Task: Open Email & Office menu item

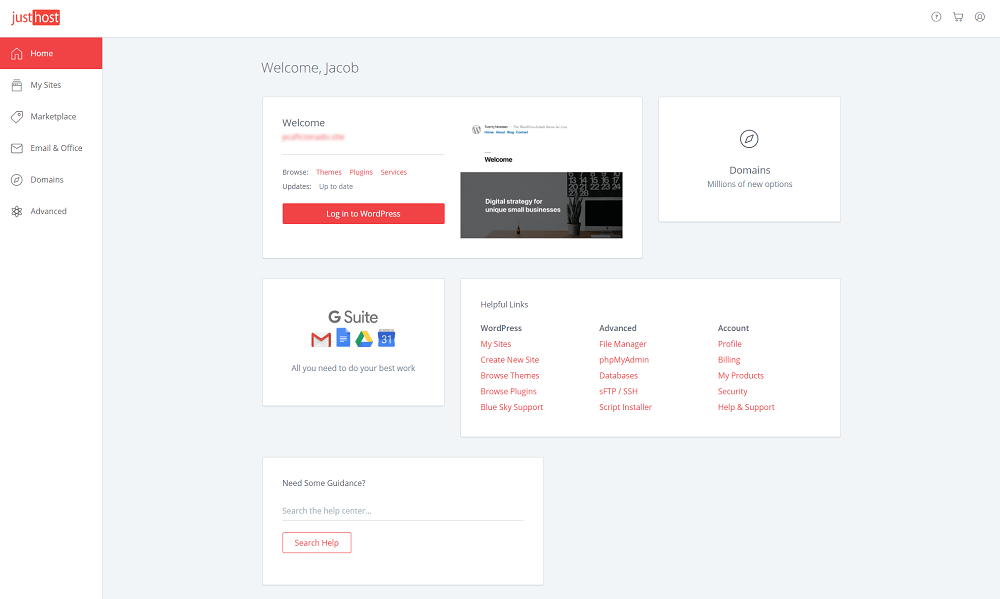Action: point(51,148)
